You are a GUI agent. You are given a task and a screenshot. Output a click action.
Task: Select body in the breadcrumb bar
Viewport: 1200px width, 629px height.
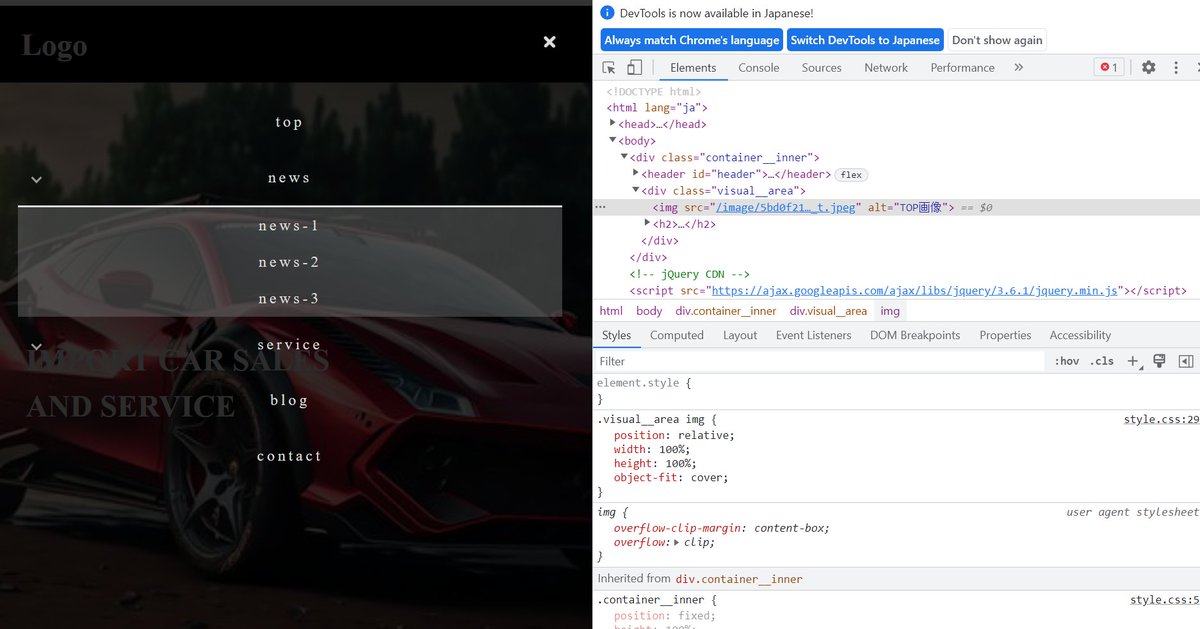point(649,311)
